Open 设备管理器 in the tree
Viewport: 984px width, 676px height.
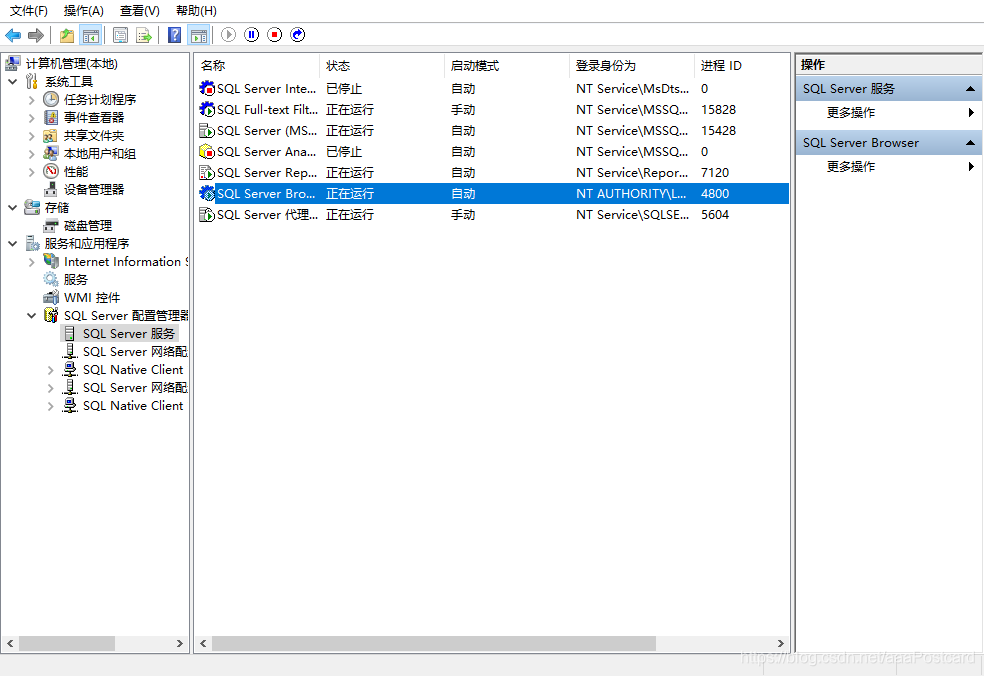pos(94,190)
